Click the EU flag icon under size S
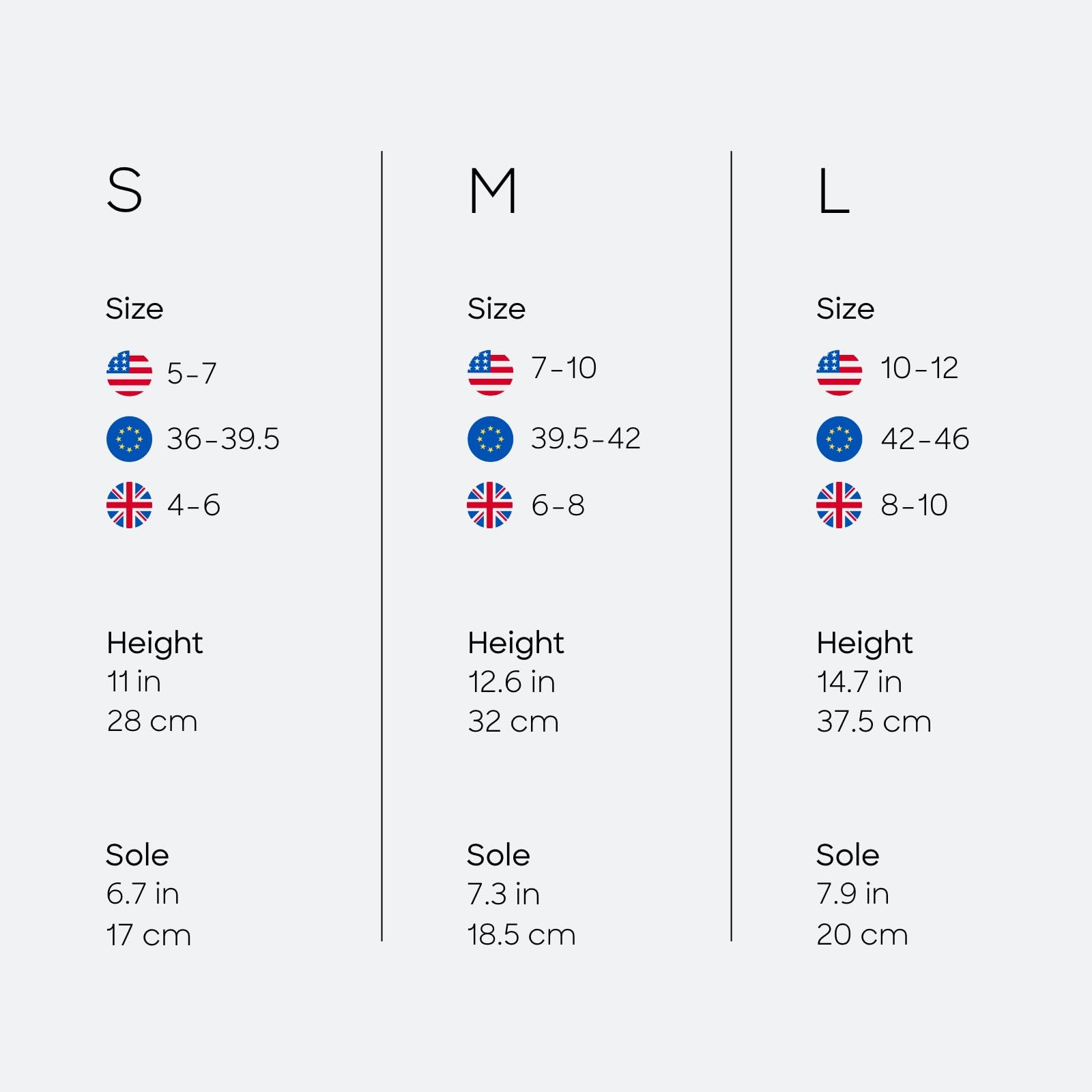Viewport: 1092px width, 1092px height. point(129,439)
